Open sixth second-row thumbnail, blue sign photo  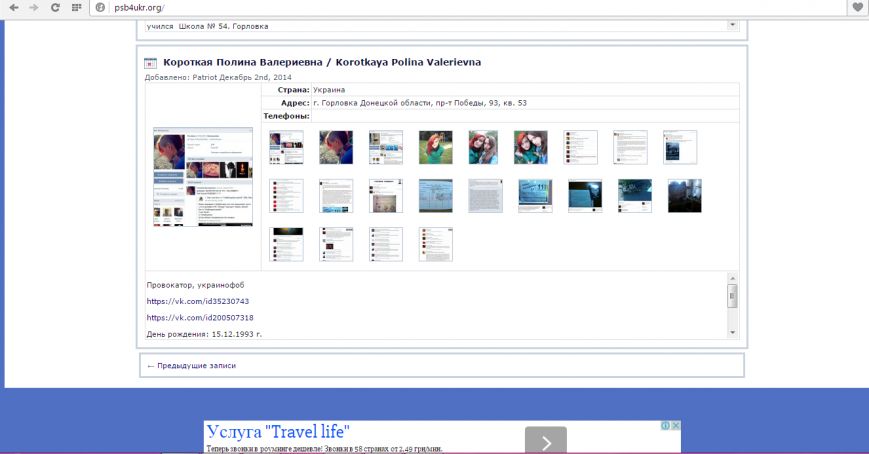point(535,196)
